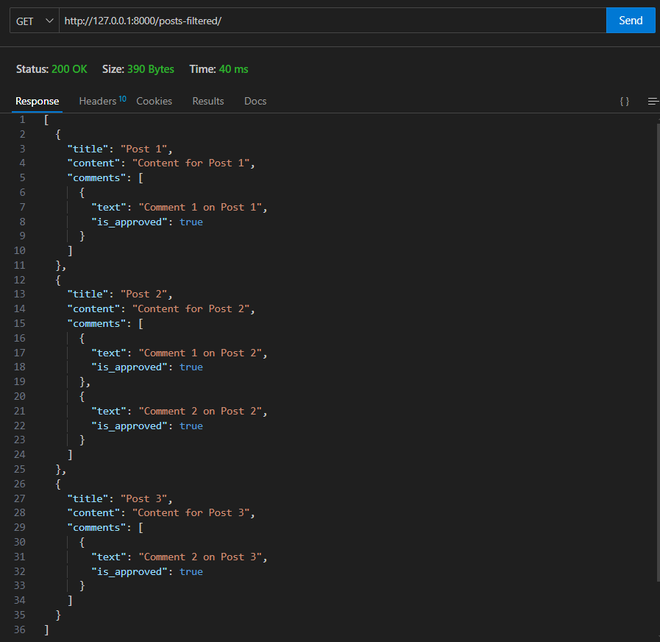Open the GET method dropdown
660x642 pixels.
click(34, 21)
